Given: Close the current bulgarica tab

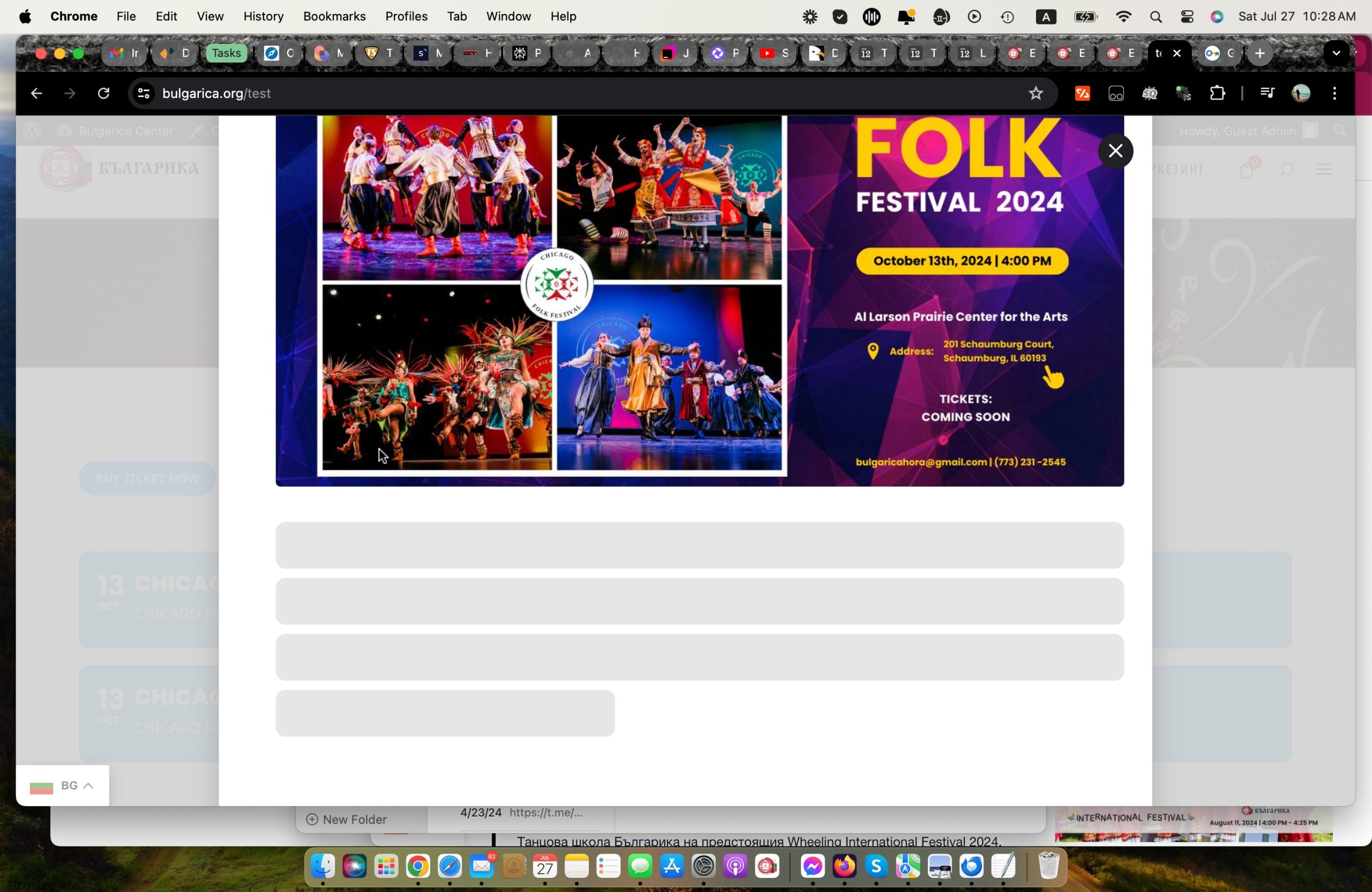Looking at the screenshot, I should coord(1177,54).
